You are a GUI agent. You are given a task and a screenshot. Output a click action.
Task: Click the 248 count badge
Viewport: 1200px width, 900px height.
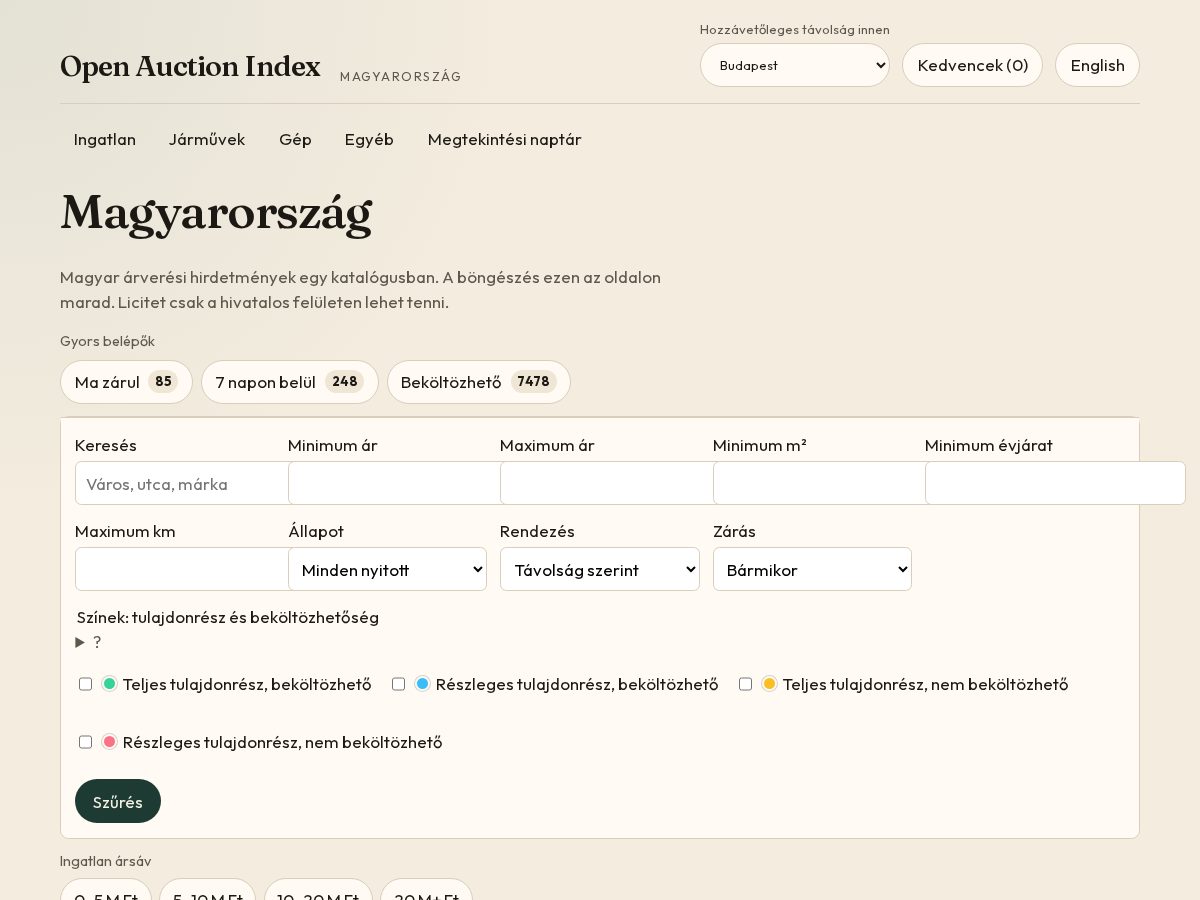click(x=345, y=382)
